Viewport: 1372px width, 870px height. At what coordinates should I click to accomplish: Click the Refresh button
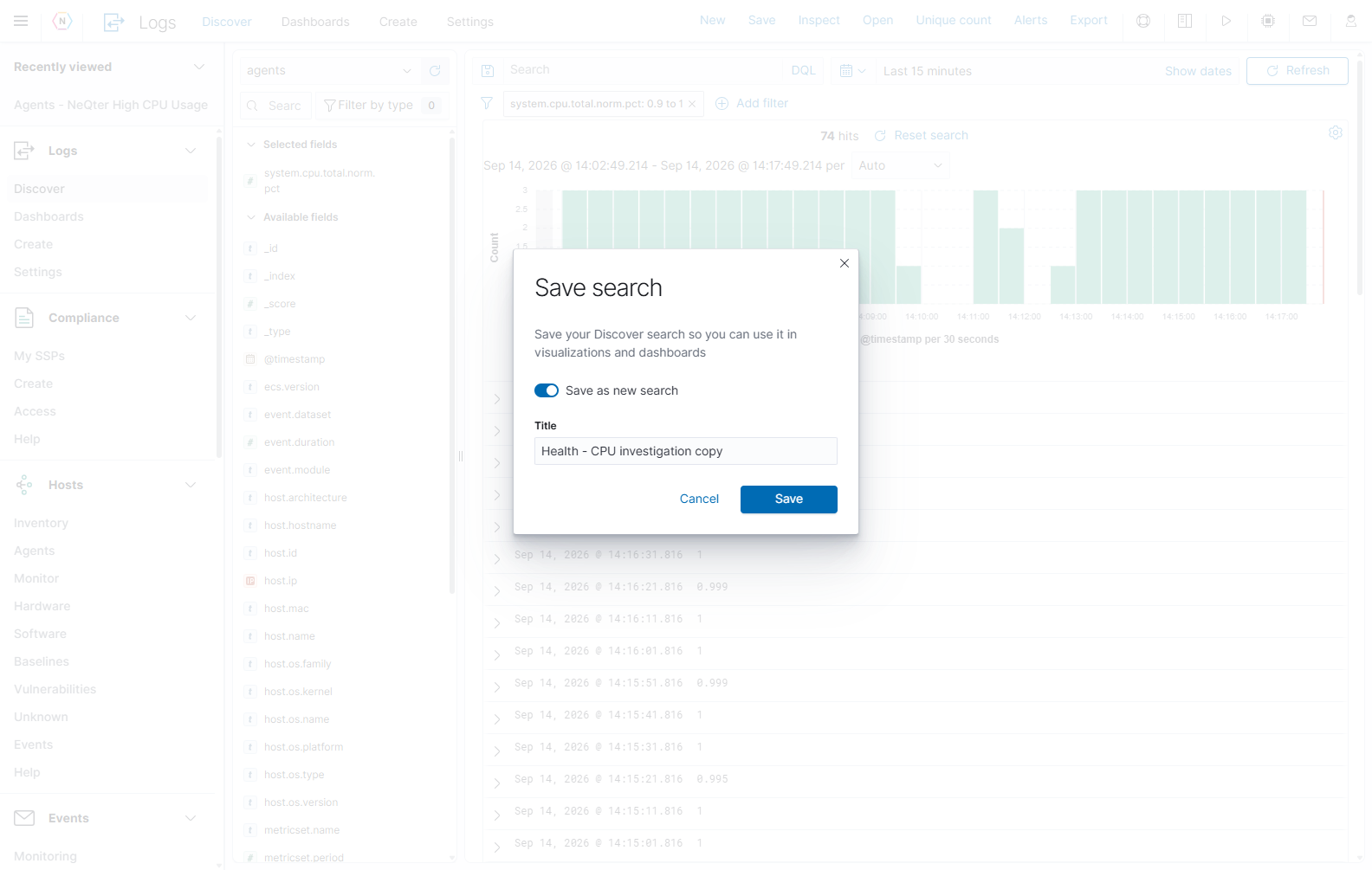[x=1298, y=71]
